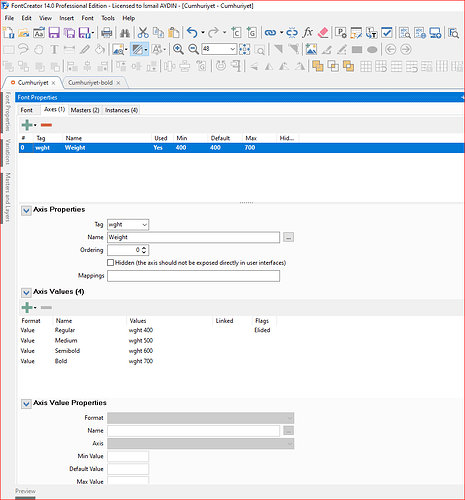Click the Print icon in toolbar
The image size is (465, 500).
click(107, 33)
